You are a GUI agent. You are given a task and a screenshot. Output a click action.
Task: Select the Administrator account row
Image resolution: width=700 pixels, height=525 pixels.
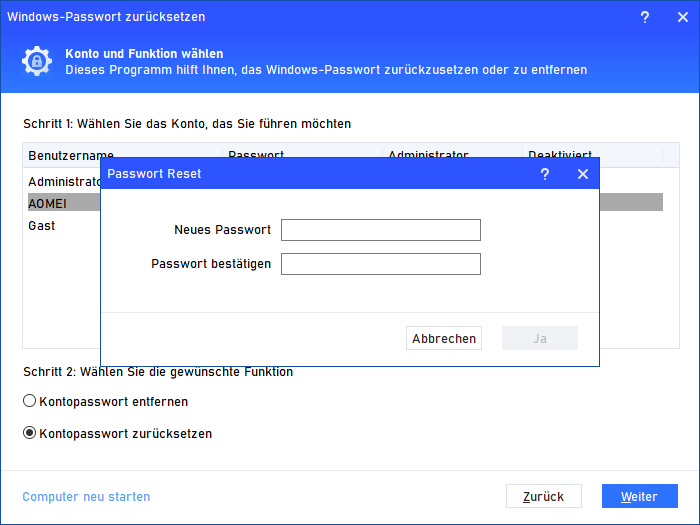click(62, 182)
